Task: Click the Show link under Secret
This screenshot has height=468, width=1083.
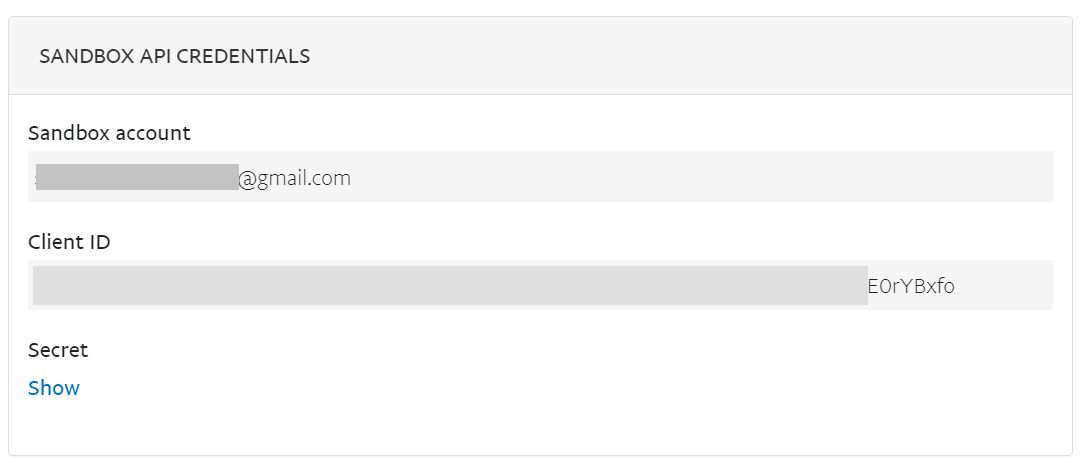Action: [54, 388]
